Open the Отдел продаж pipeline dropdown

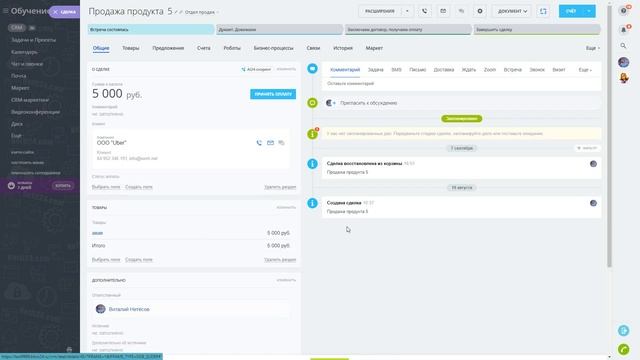[x=202, y=12]
